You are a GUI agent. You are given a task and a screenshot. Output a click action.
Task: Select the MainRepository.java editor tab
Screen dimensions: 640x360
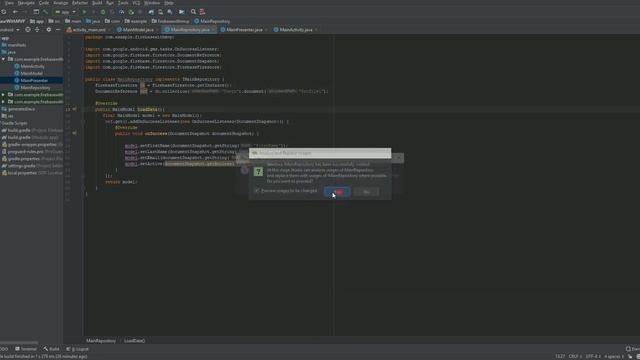point(189,30)
